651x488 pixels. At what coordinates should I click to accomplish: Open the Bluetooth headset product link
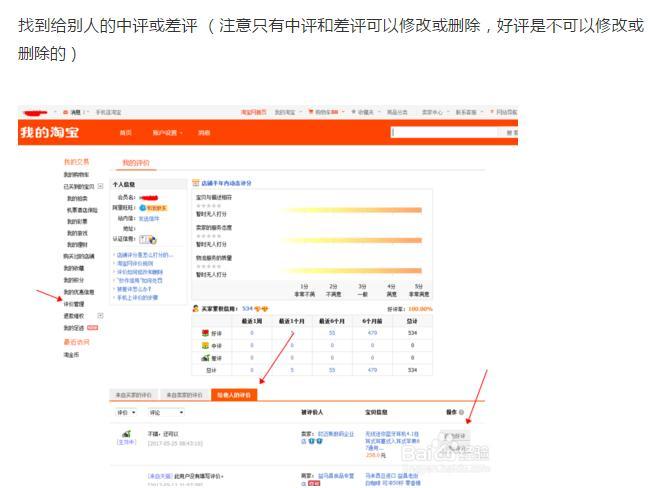coord(392,441)
